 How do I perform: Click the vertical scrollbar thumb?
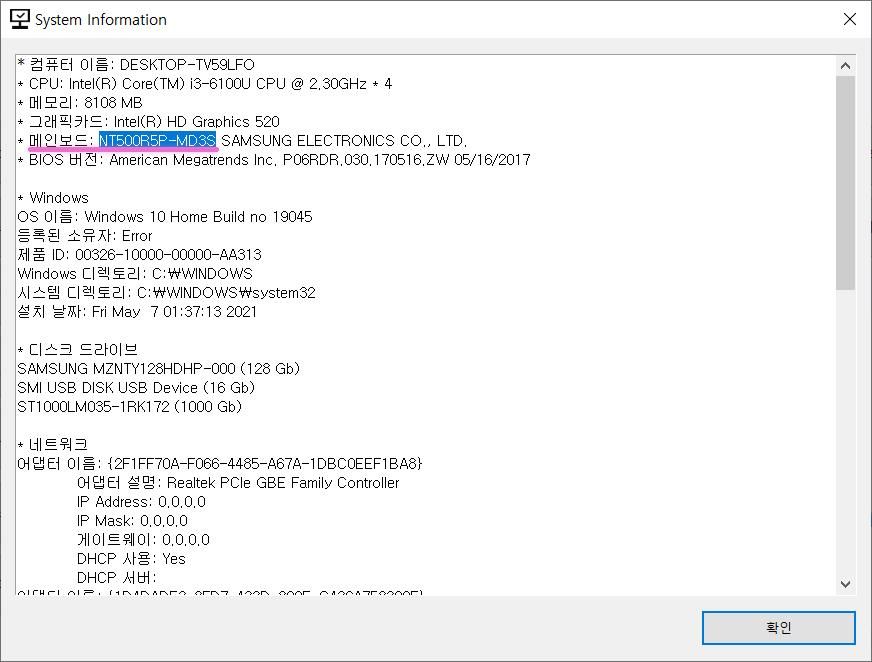[845, 180]
